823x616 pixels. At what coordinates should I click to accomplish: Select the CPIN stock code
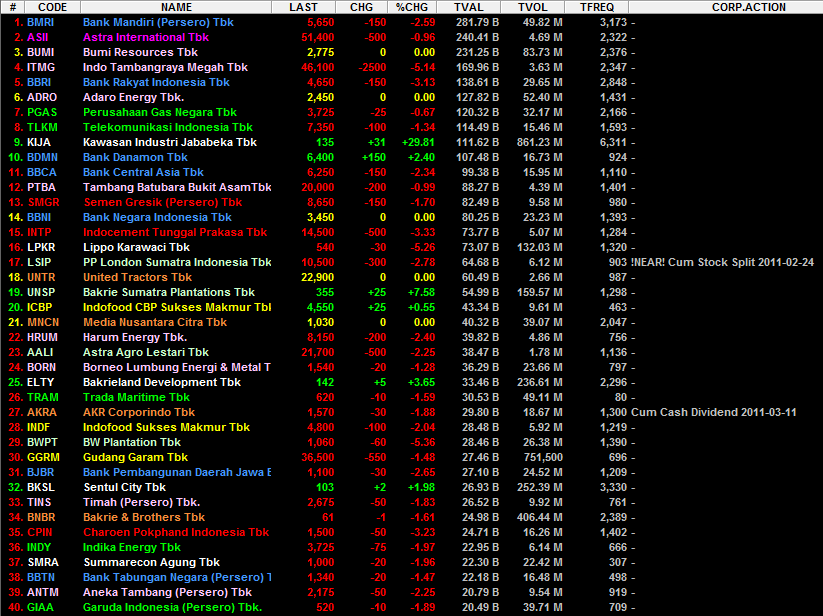click(40, 532)
